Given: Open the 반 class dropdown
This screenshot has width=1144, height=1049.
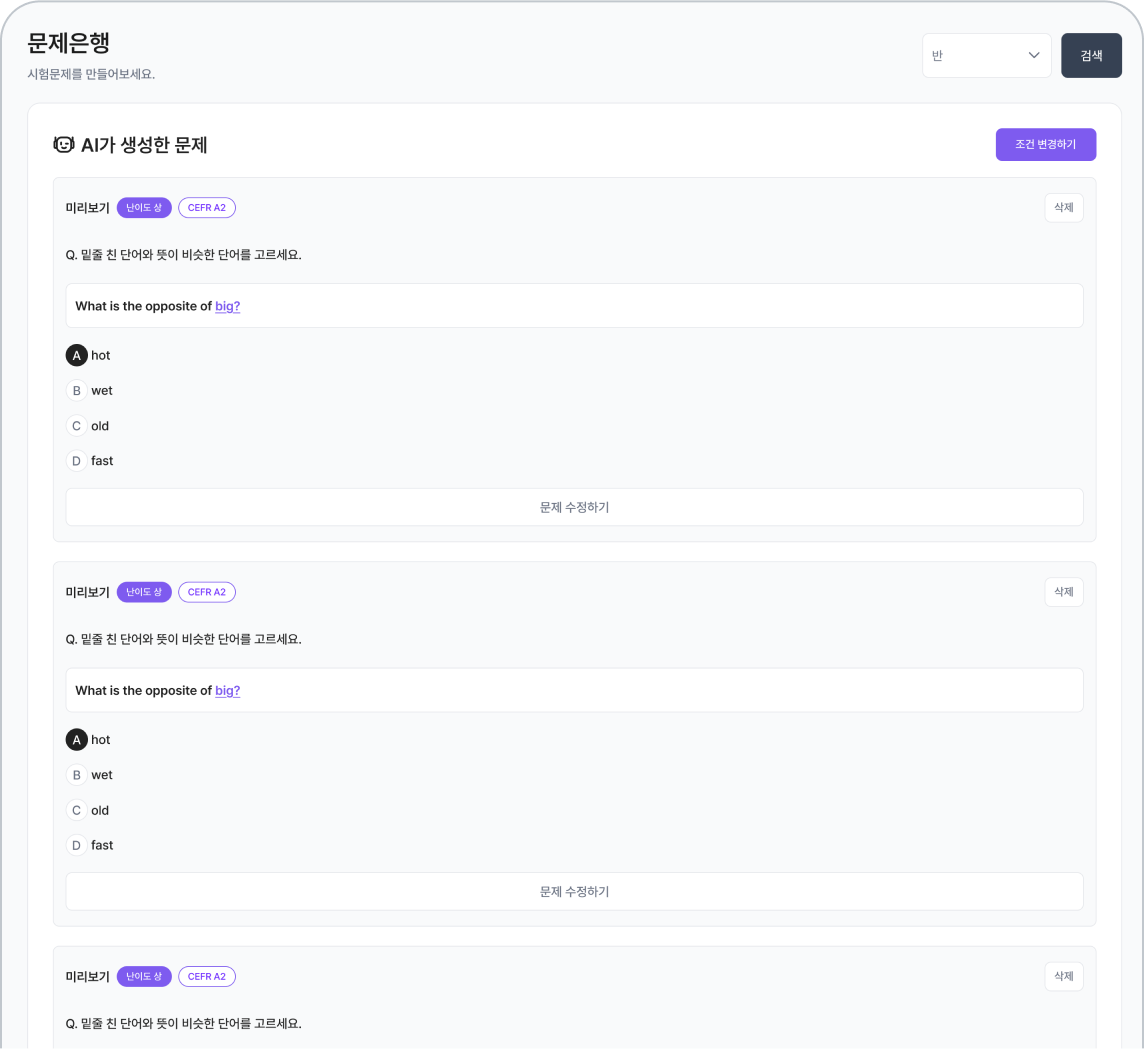Looking at the screenshot, I should pos(985,56).
